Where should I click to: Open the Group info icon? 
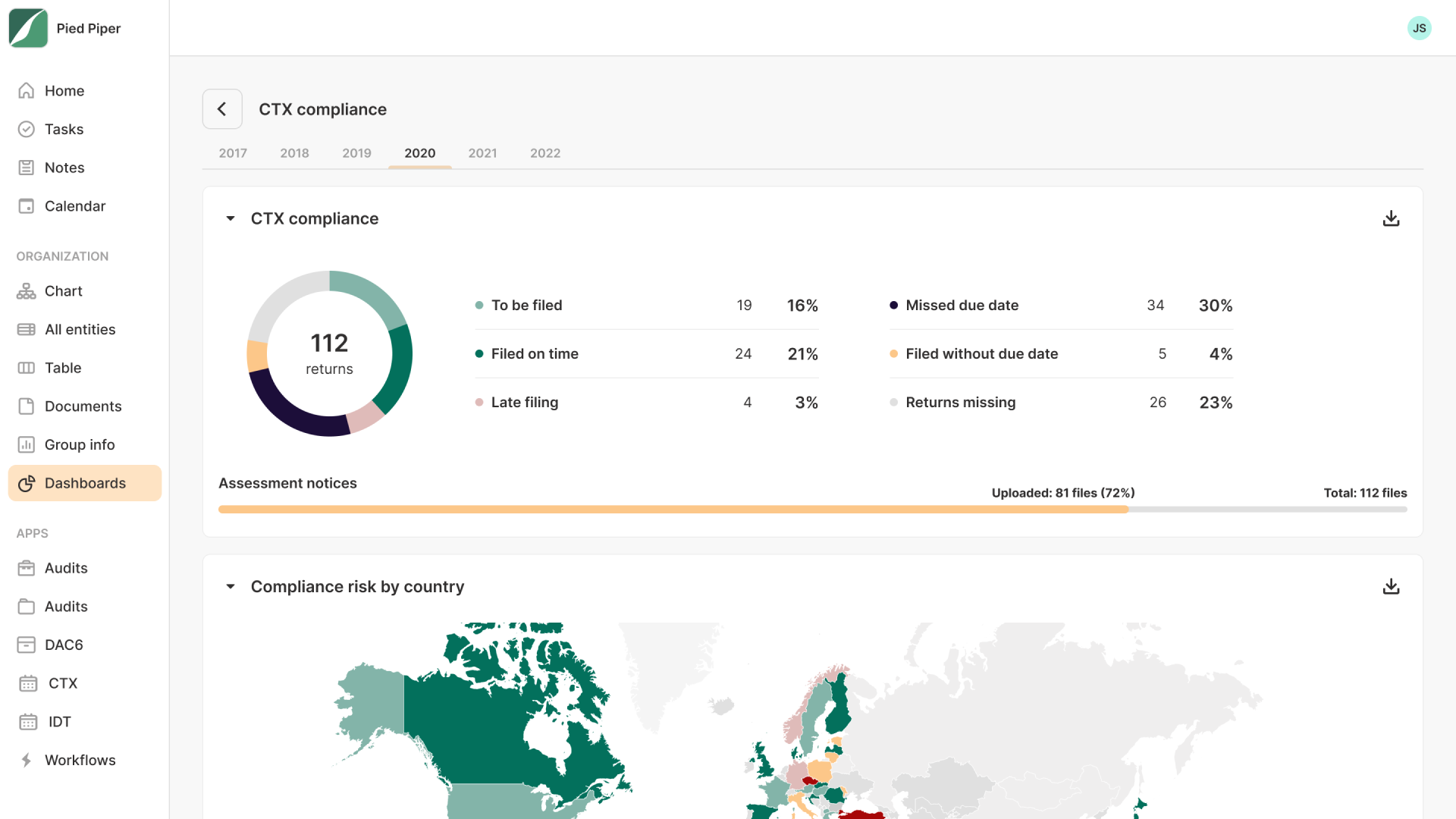pos(27,445)
